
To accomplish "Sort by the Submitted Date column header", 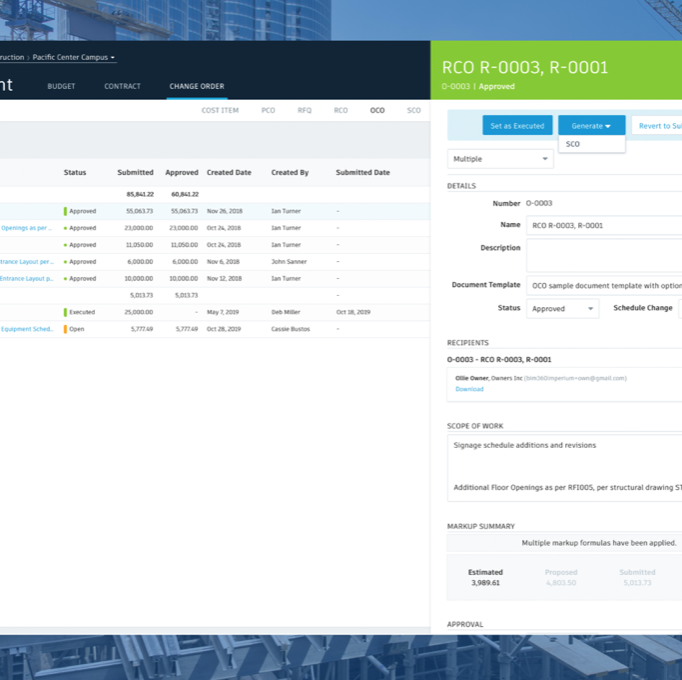I will [363, 172].
